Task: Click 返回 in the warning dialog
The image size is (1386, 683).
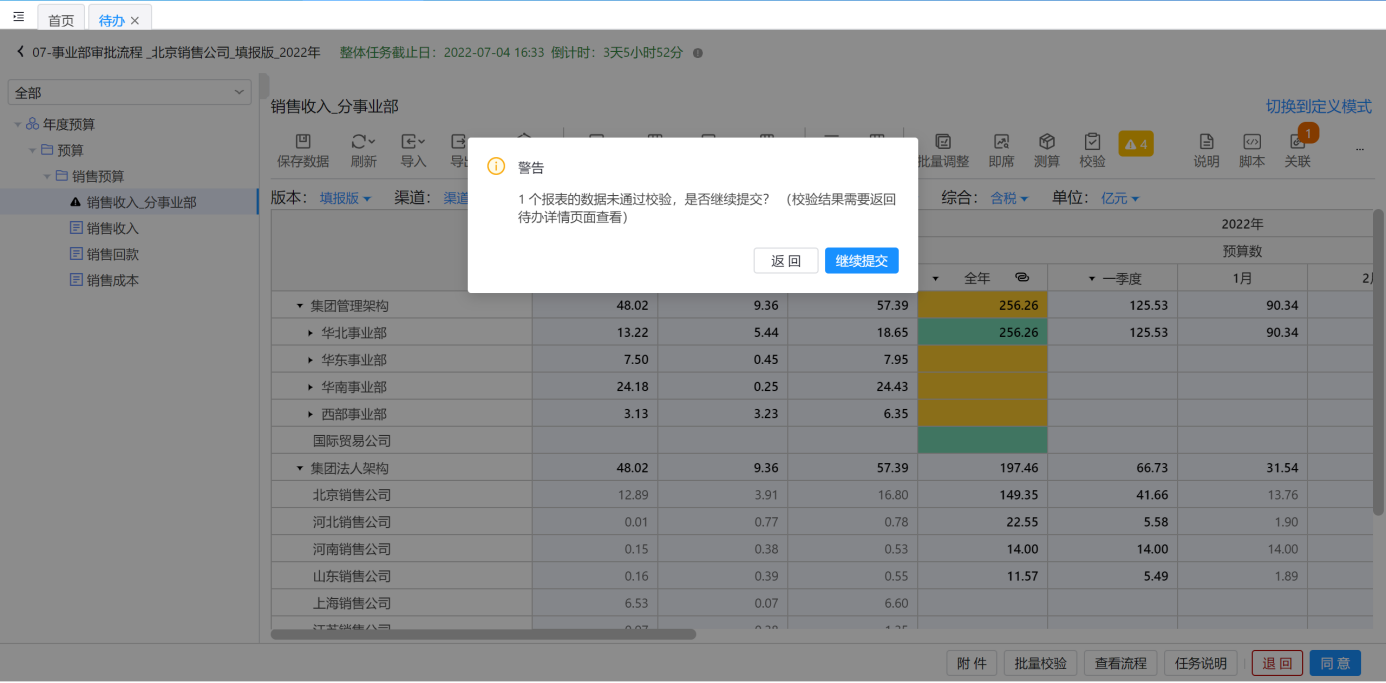Action: pyautogui.click(x=786, y=261)
